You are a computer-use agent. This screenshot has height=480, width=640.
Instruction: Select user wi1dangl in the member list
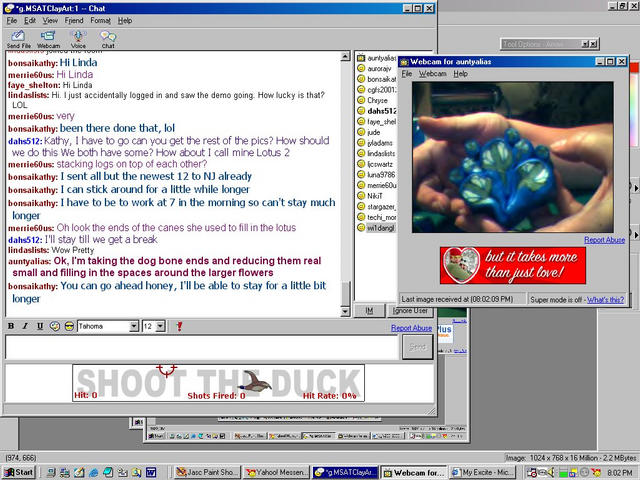coord(376,228)
